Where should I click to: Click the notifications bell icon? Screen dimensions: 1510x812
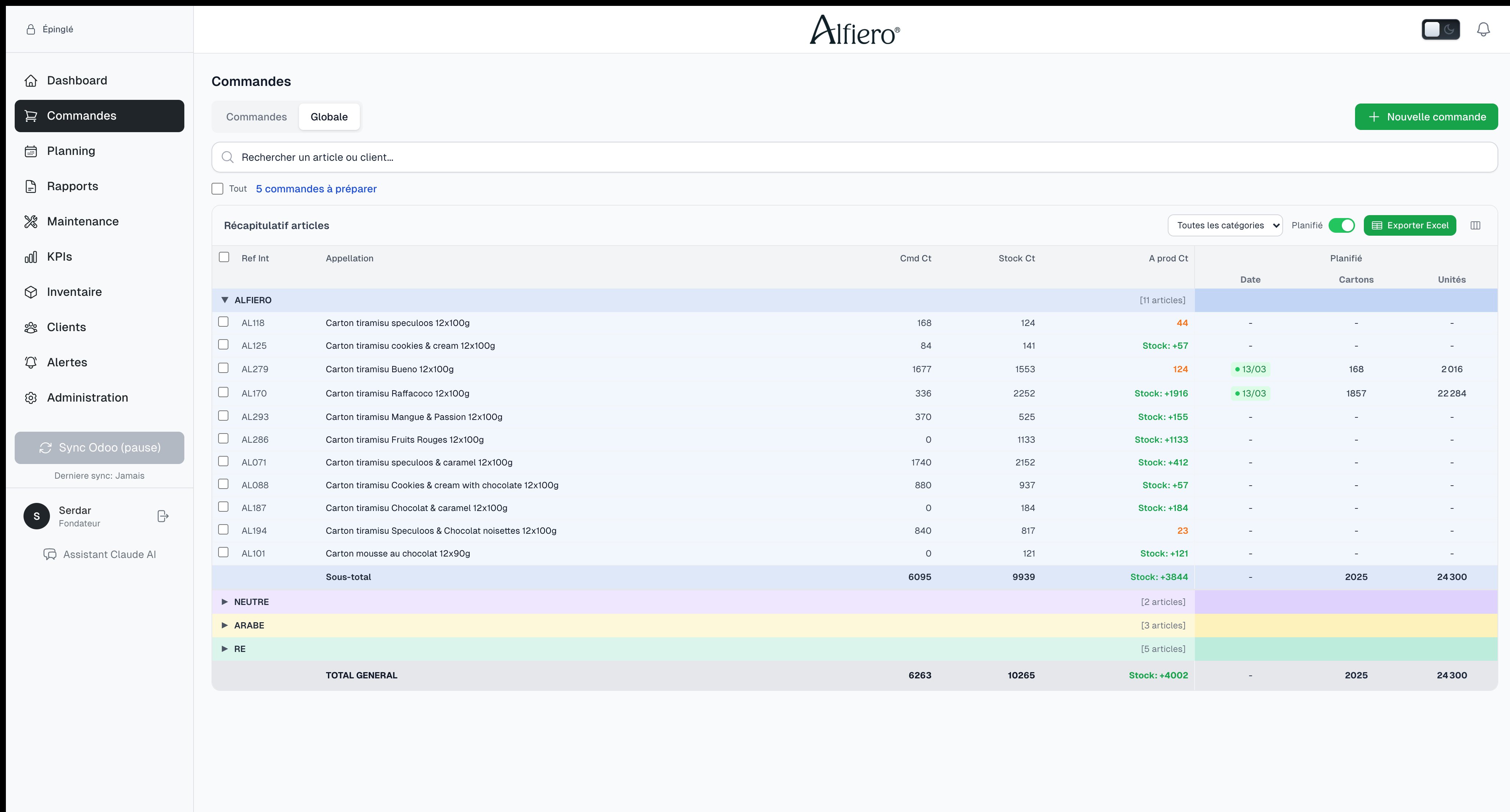pos(1483,29)
